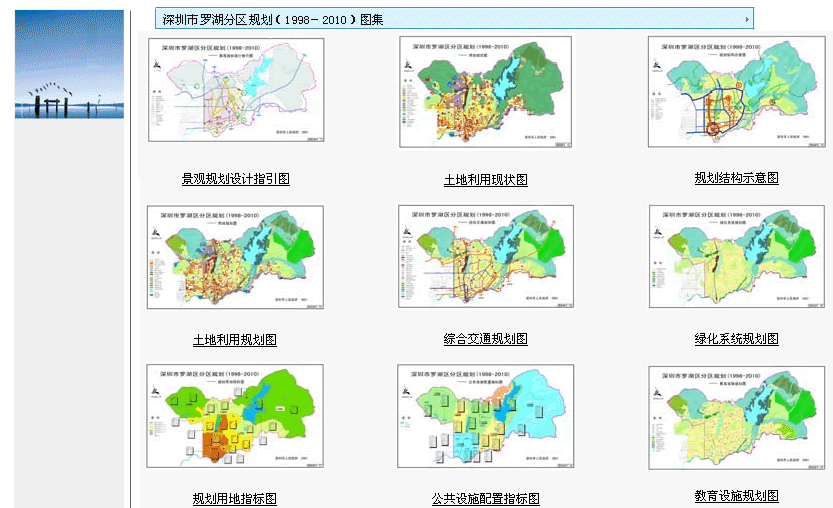Open the 规划用地指标图 thumbnail map
Image resolution: width=833 pixels, height=508 pixels.
[x=236, y=417]
